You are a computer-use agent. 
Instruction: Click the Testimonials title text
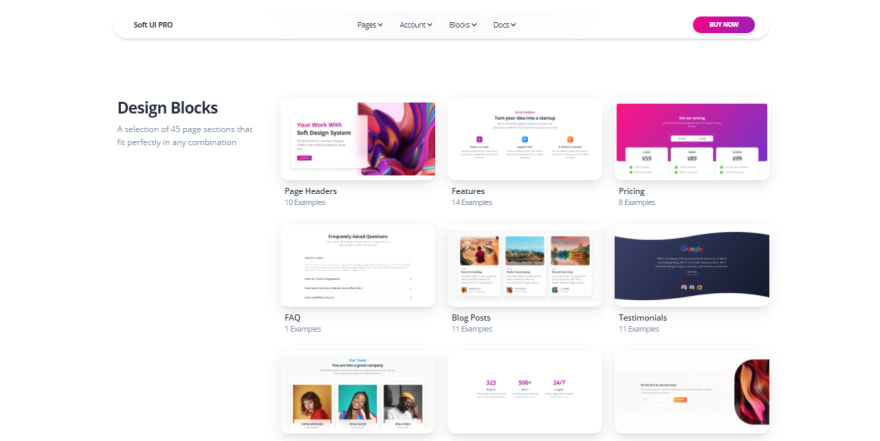click(642, 318)
